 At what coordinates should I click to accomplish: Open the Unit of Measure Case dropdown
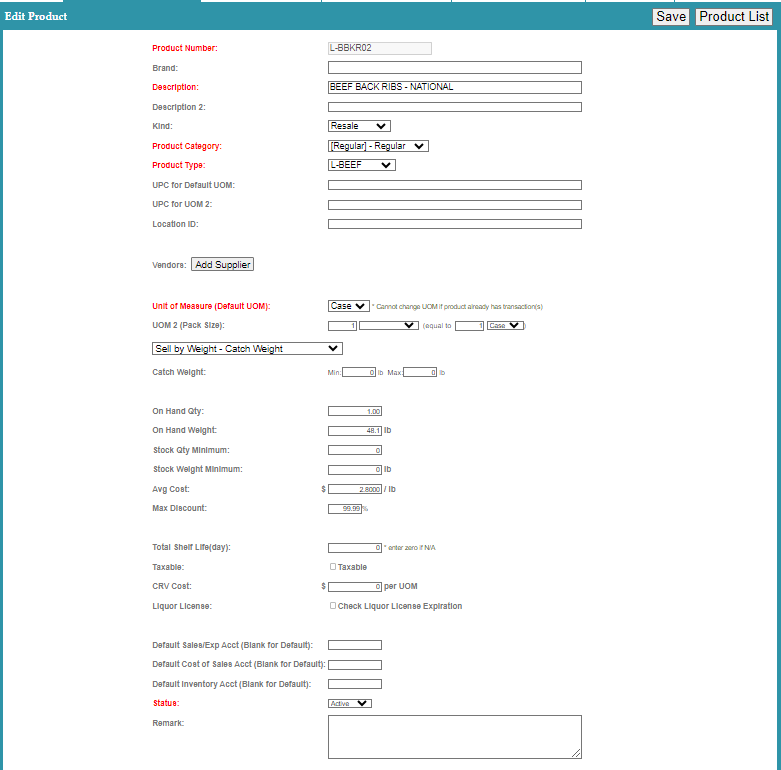(x=348, y=306)
